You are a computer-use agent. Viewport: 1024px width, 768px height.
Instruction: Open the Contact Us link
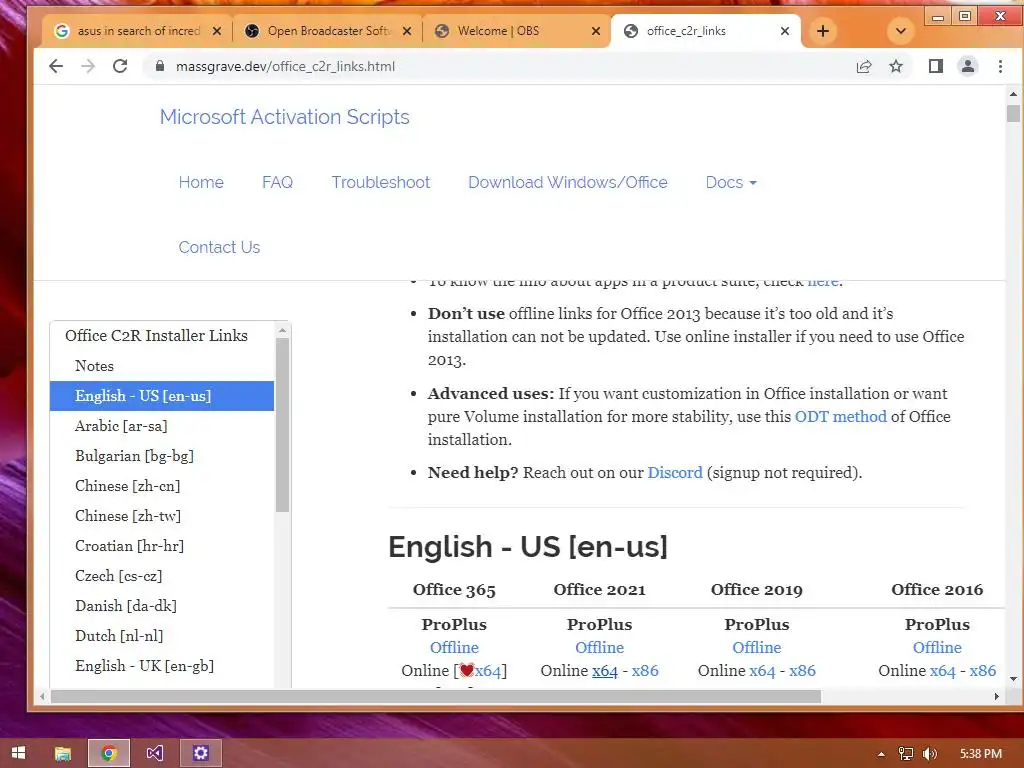click(x=219, y=247)
